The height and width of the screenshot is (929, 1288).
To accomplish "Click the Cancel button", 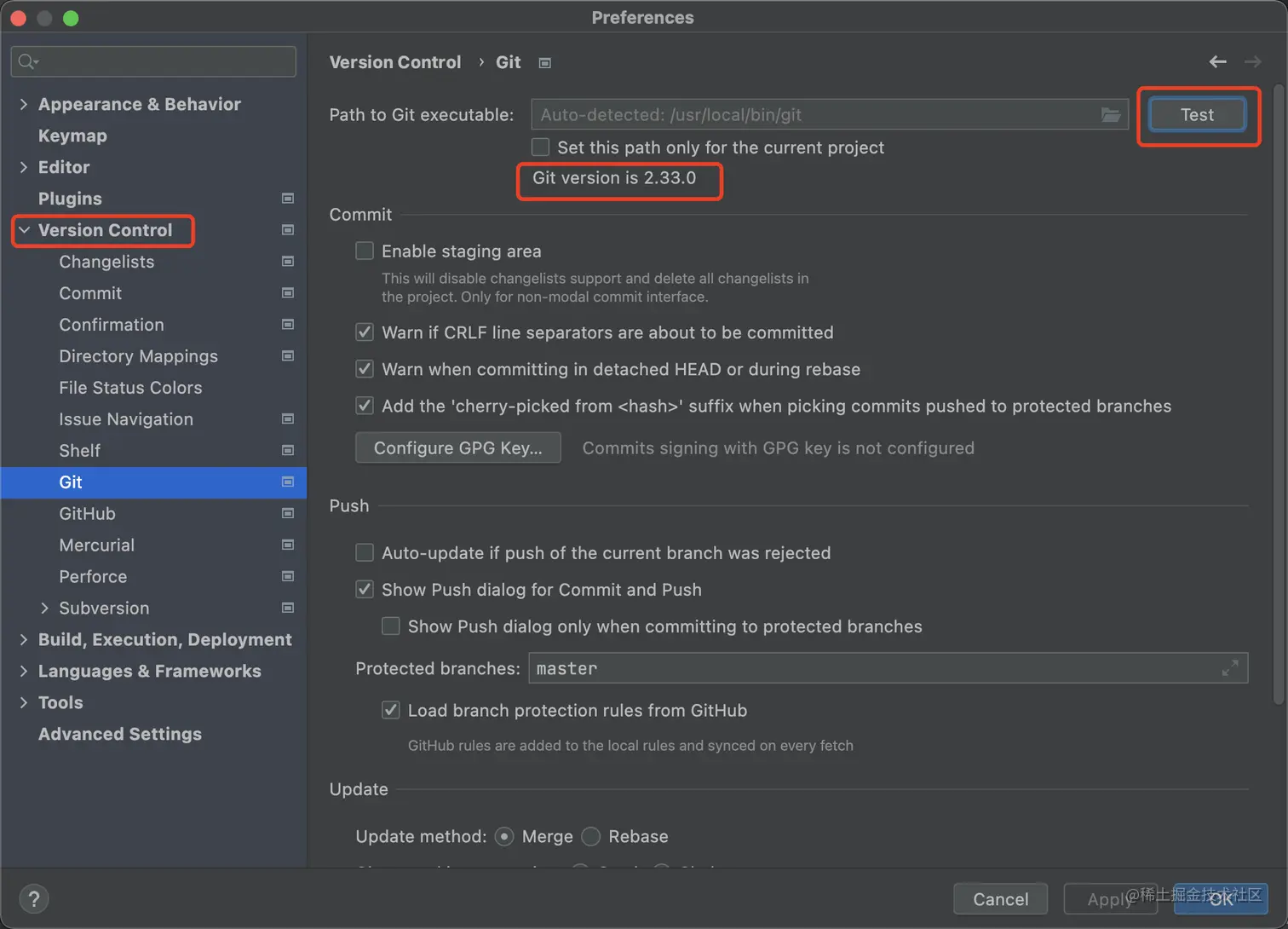I will tap(1000, 899).
